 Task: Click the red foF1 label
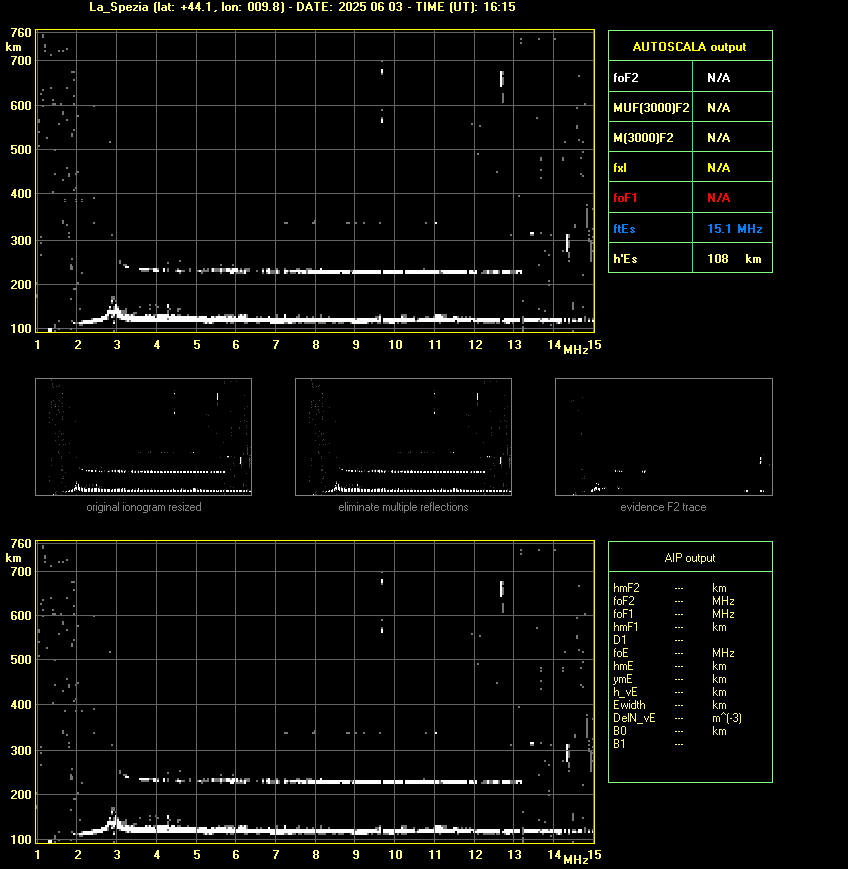tap(625, 198)
